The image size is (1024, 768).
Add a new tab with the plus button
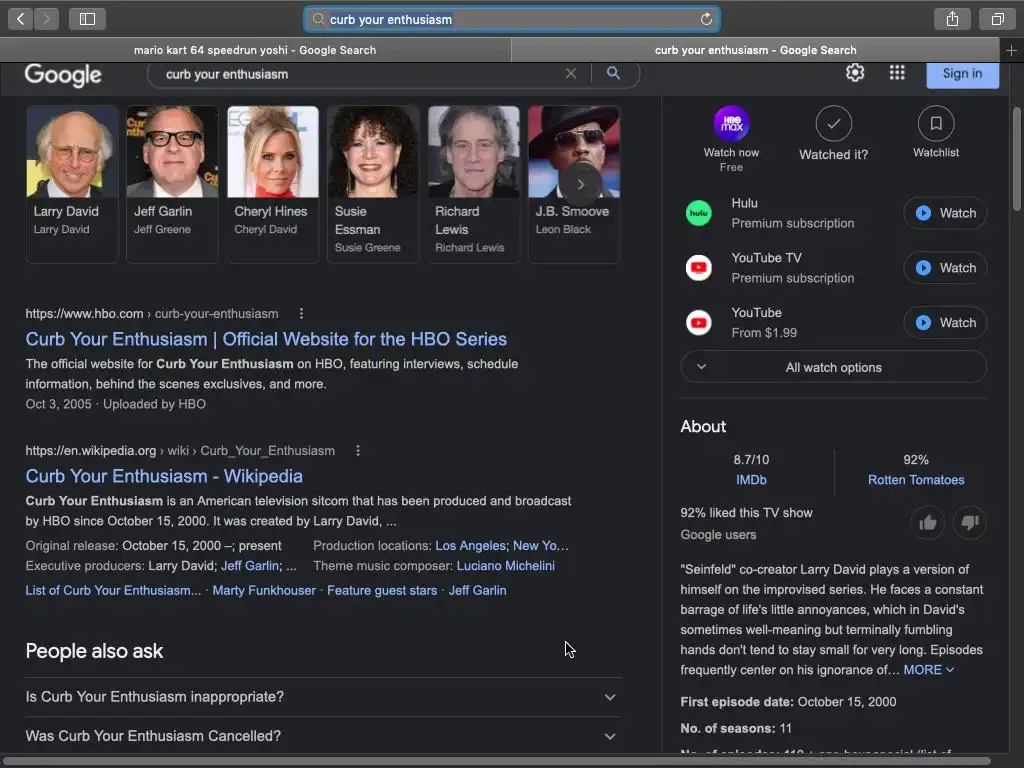(x=1011, y=50)
